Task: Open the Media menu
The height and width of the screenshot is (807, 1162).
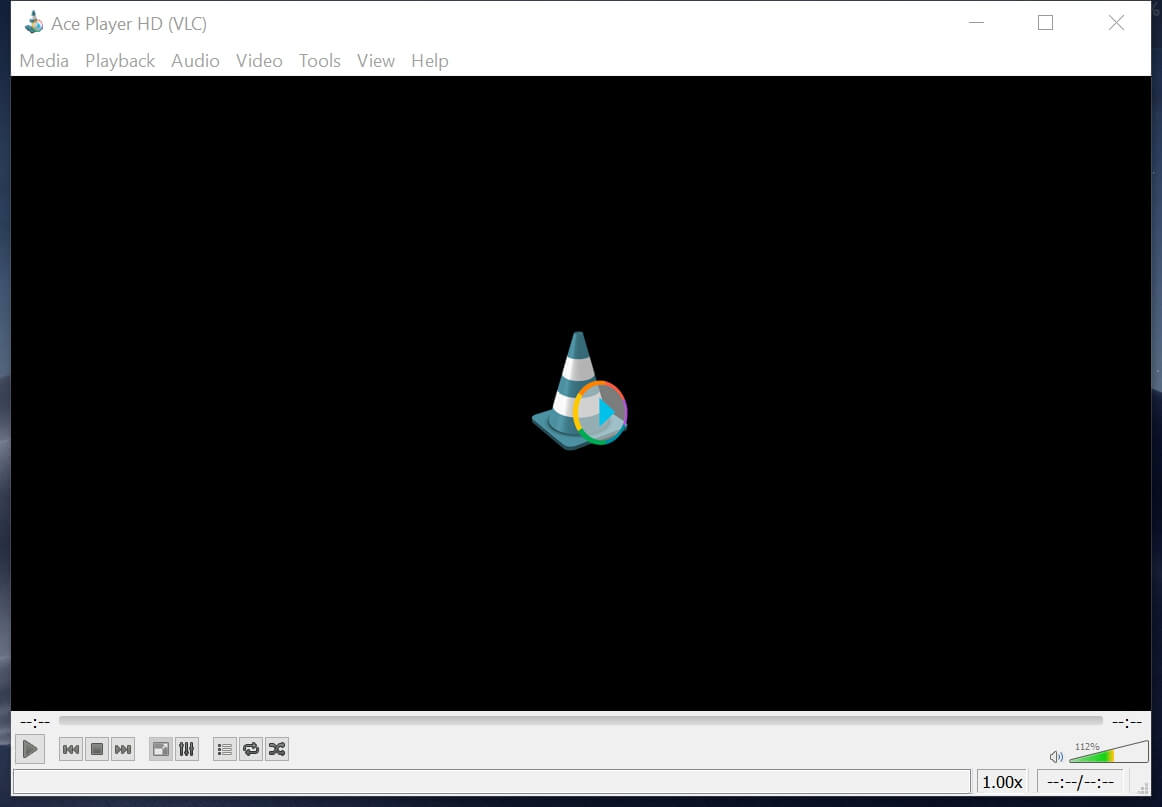Action: tap(44, 61)
